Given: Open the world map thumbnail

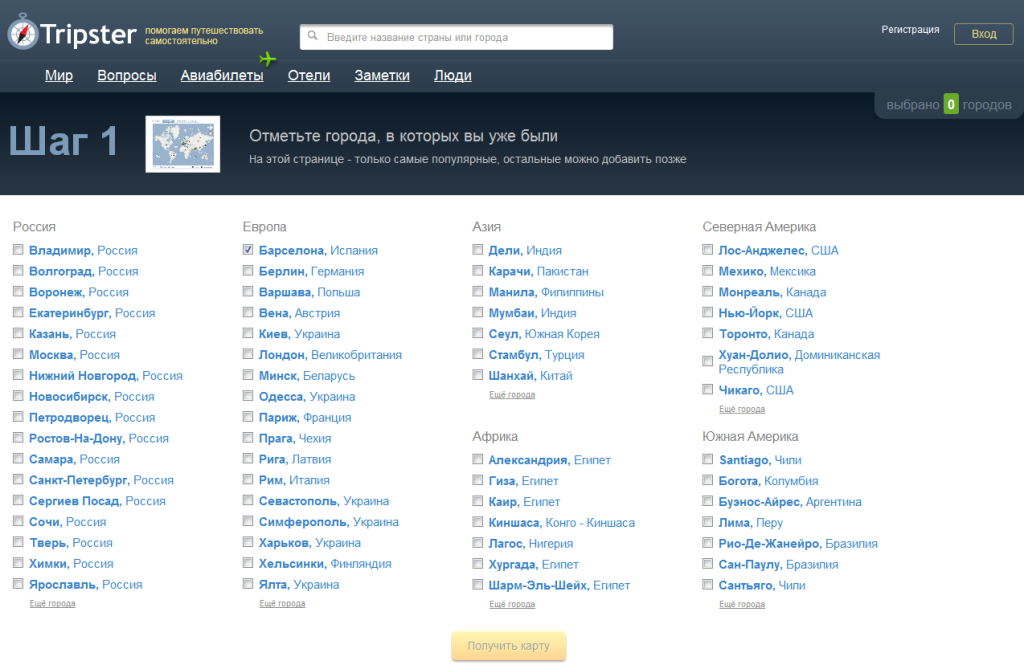Looking at the screenshot, I should (182, 143).
